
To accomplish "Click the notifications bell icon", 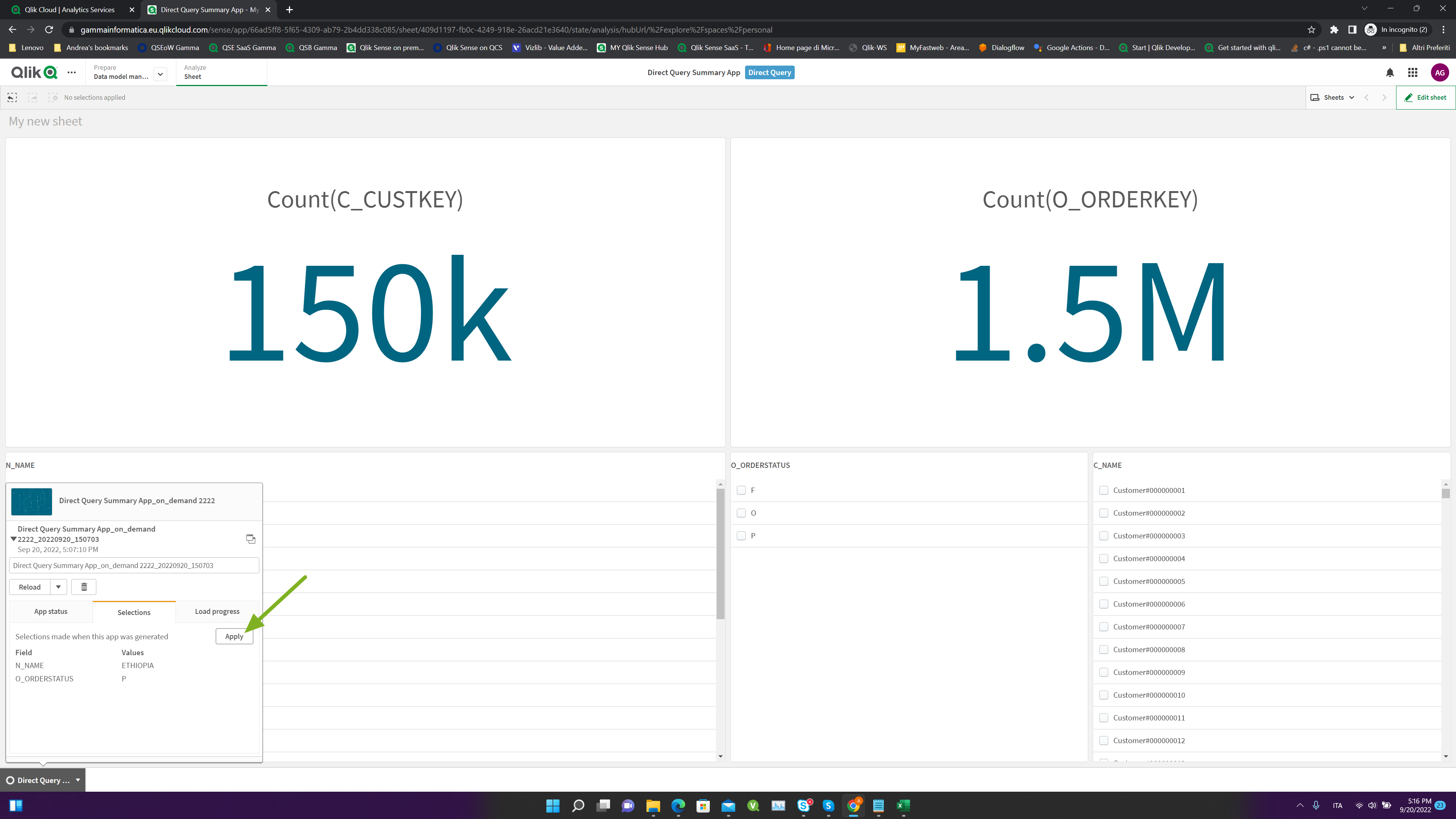I will [x=1390, y=72].
